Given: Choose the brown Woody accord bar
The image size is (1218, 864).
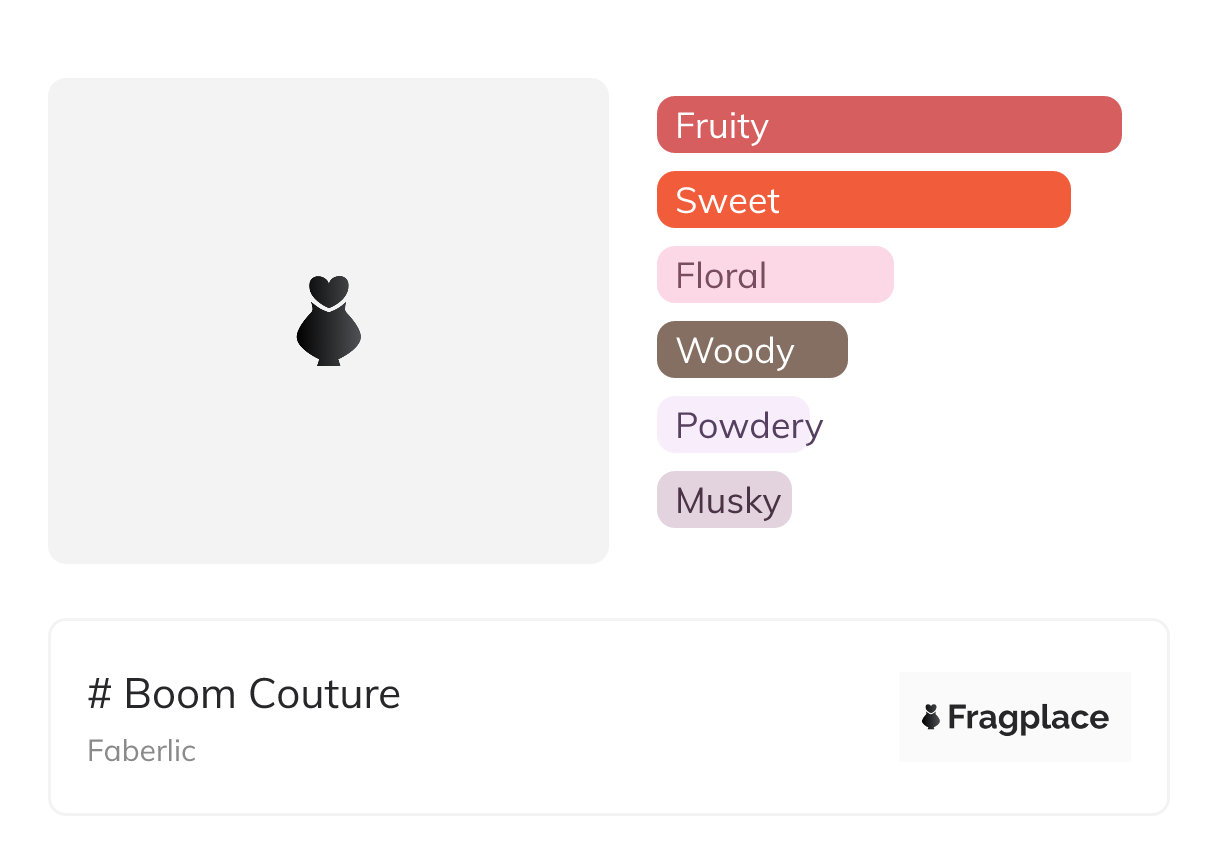Looking at the screenshot, I should pos(751,350).
